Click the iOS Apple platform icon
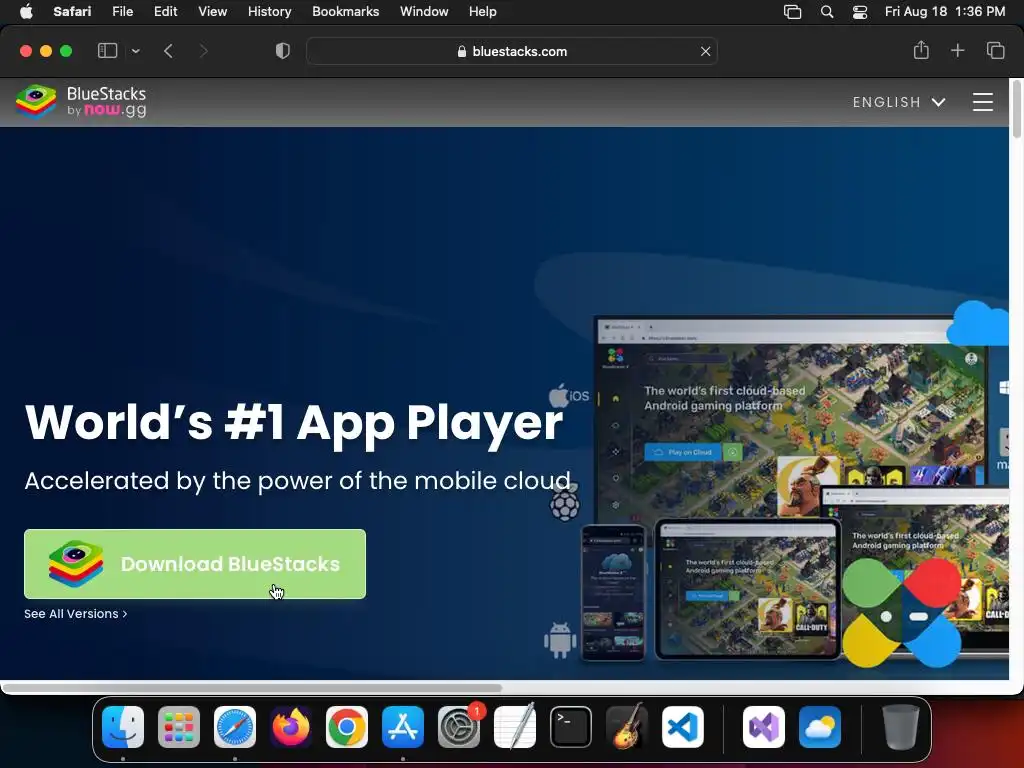The image size is (1024, 768). [569, 395]
